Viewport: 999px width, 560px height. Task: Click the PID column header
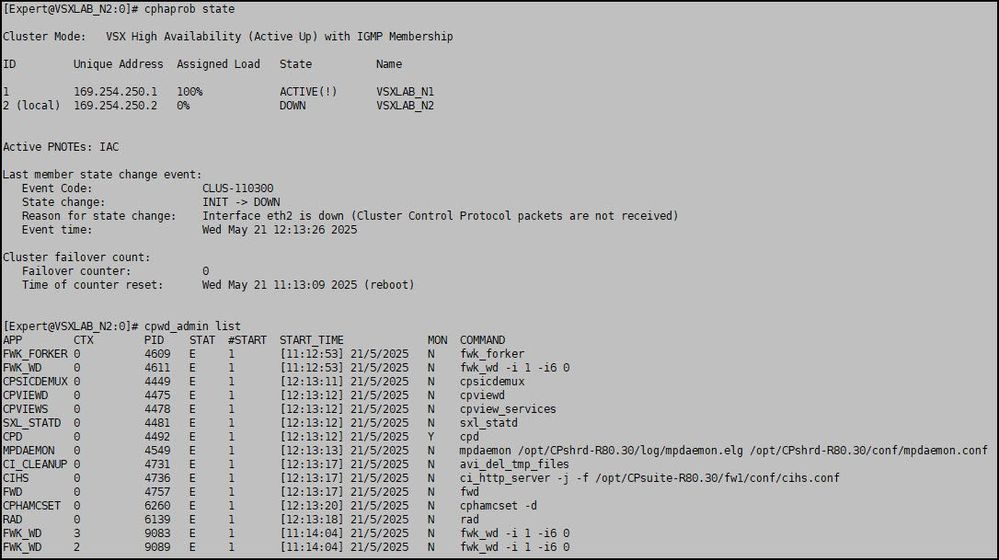[x=153, y=340]
